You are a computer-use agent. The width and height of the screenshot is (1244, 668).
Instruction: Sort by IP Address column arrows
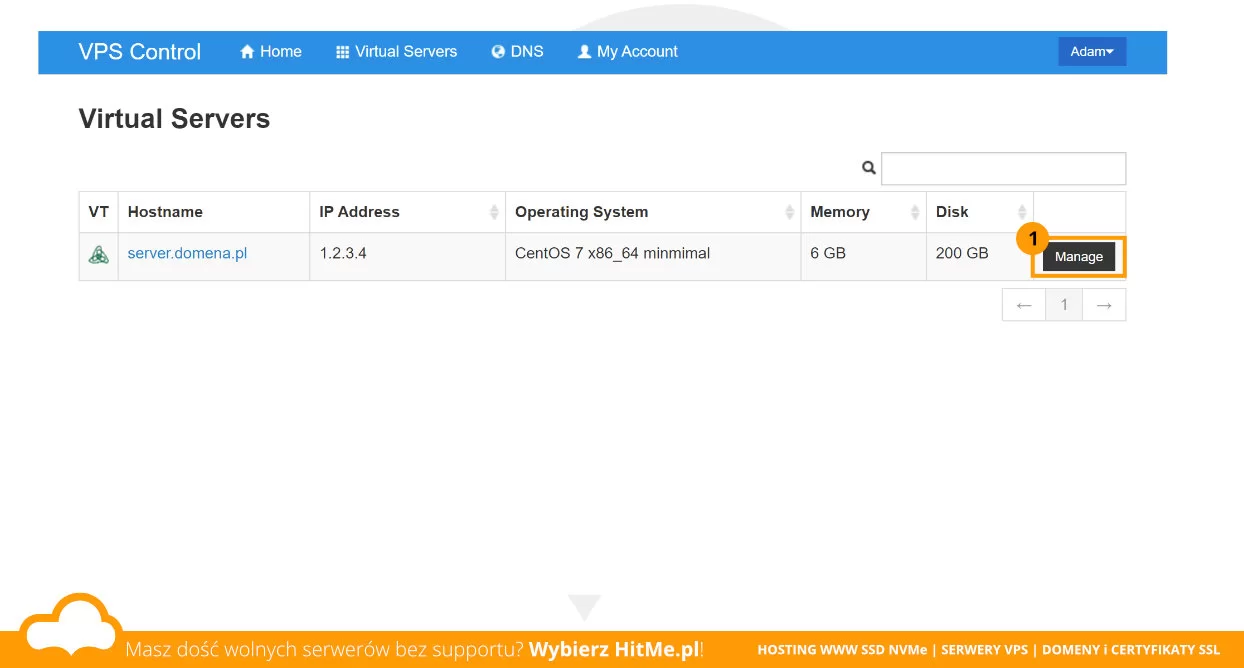494,212
